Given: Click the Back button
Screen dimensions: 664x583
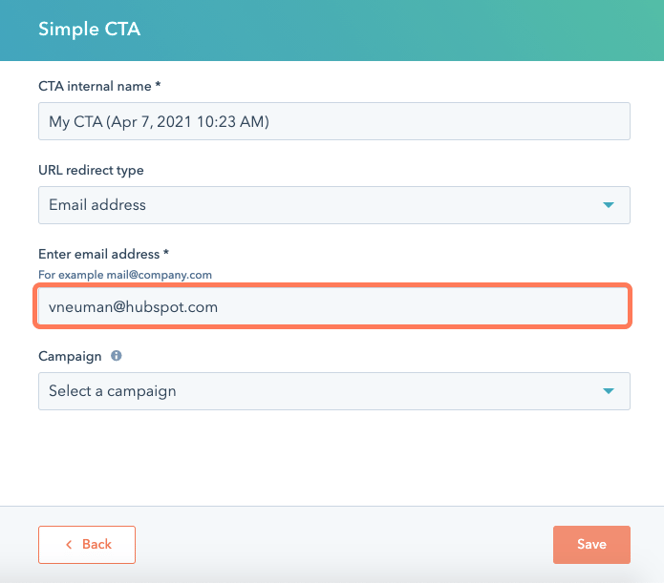Looking at the screenshot, I should 87,544.
